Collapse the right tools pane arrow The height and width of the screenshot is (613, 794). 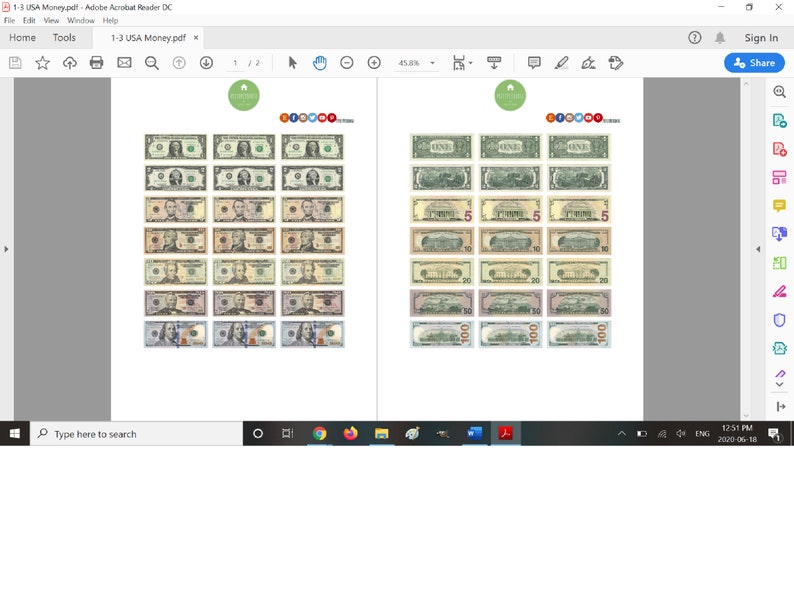pyautogui.click(x=758, y=249)
